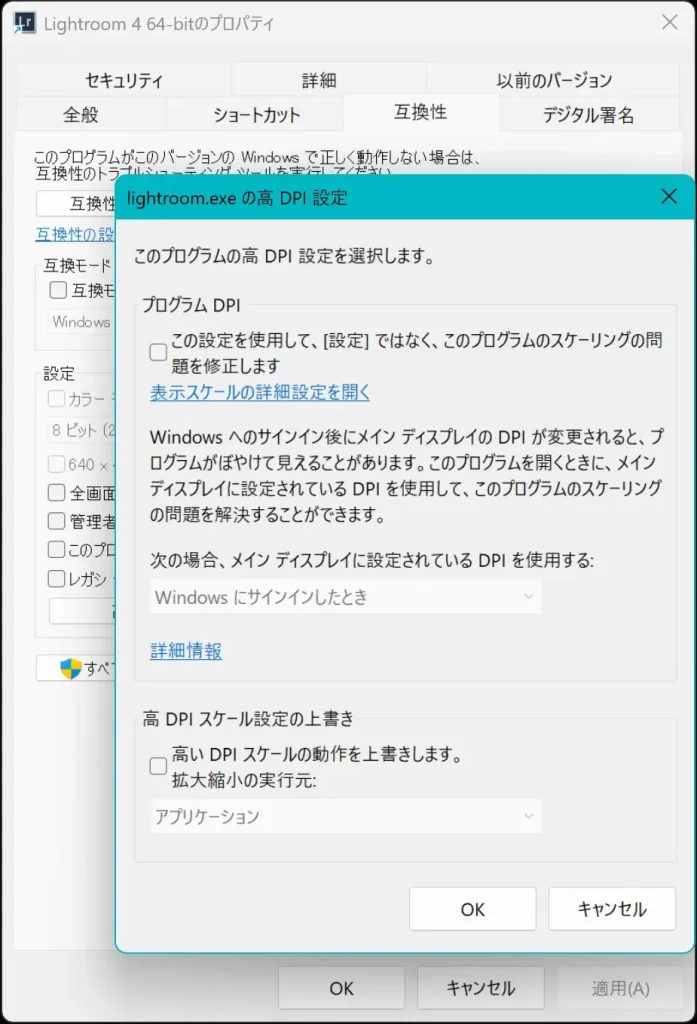The height and width of the screenshot is (1024, 697).
Task: Enable the Program DPI scaling fix checkbox
Action: click(158, 352)
